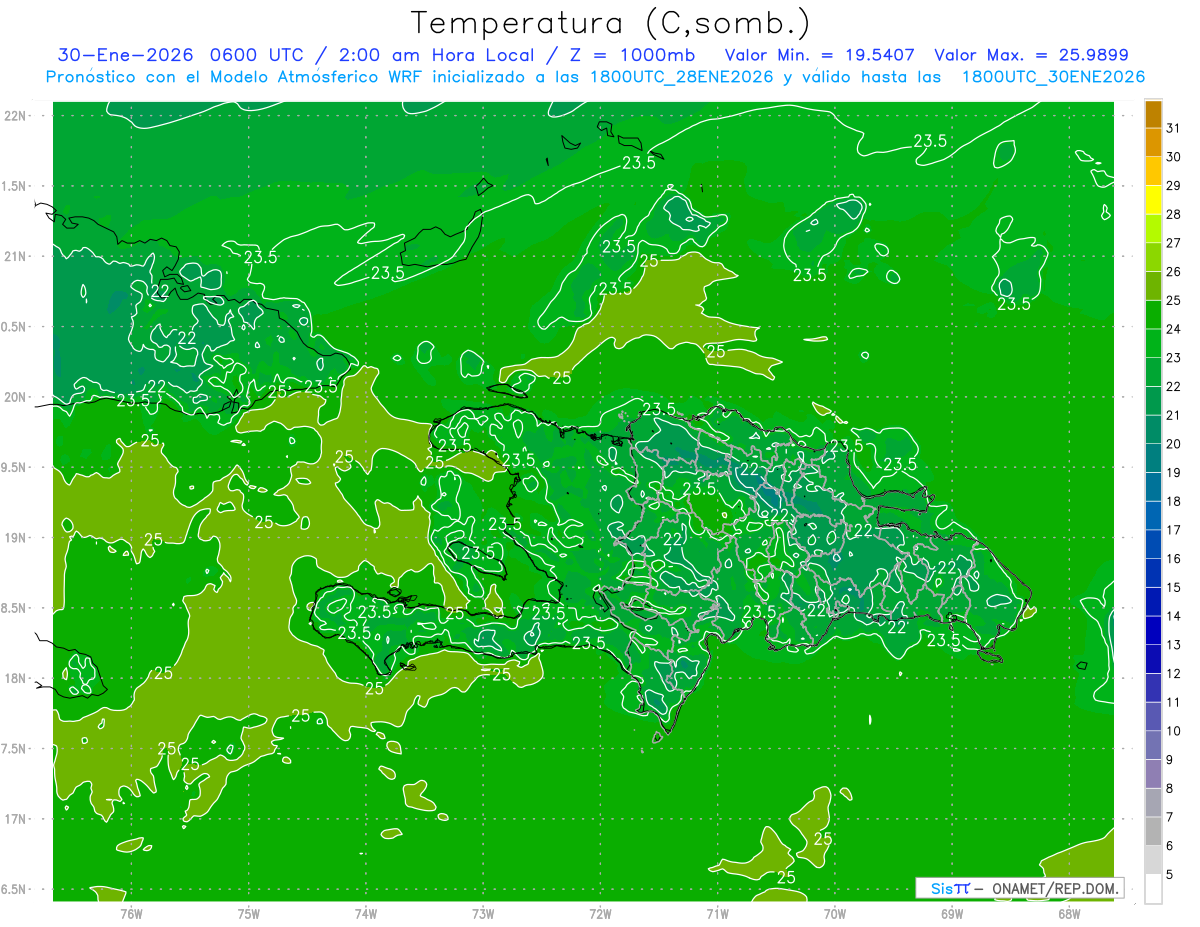
Task: Click the 'Valor Max. = 25.9899' text
Action: click(1031, 55)
